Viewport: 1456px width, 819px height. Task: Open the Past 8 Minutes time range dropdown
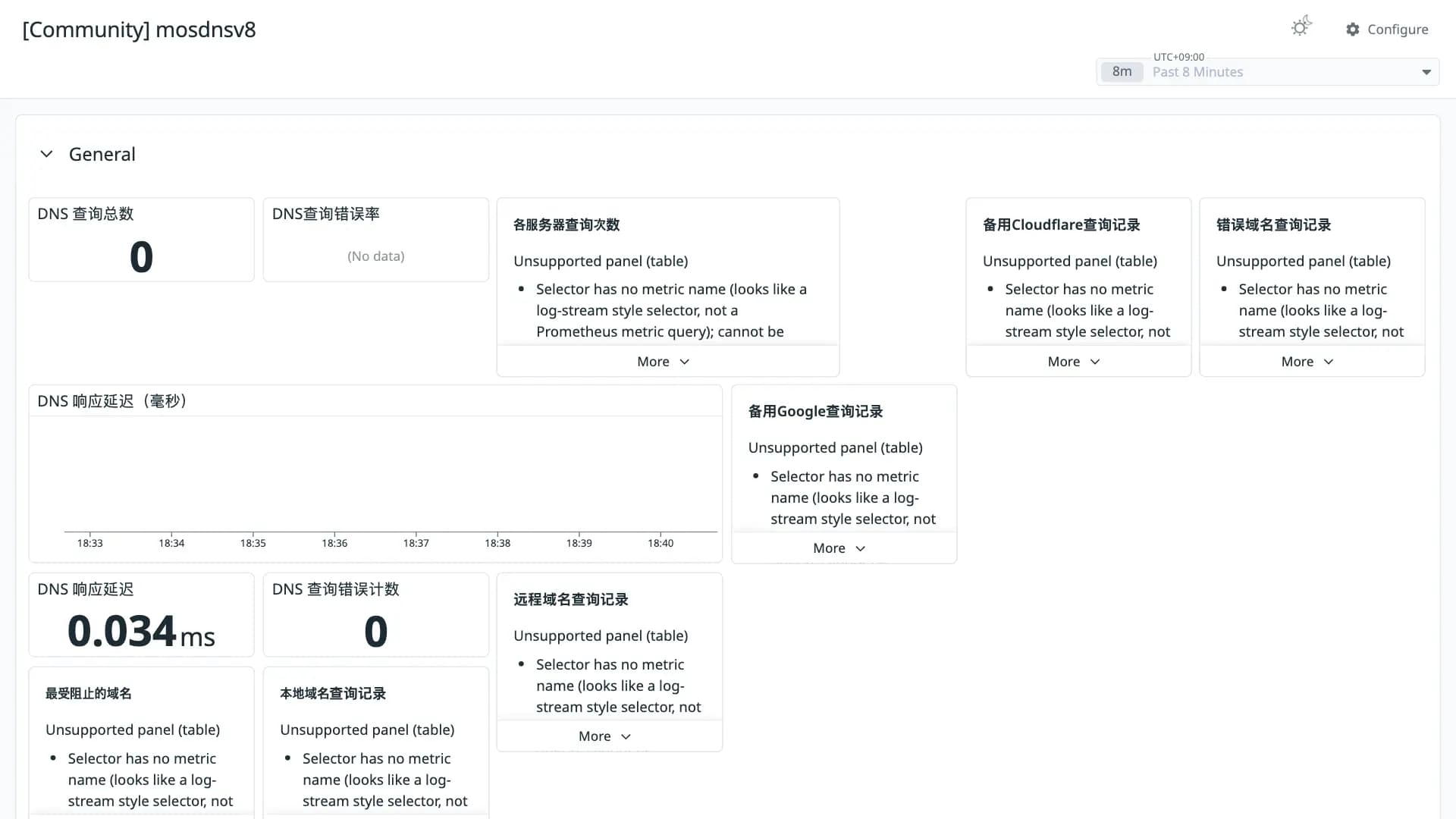[1268, 72]
